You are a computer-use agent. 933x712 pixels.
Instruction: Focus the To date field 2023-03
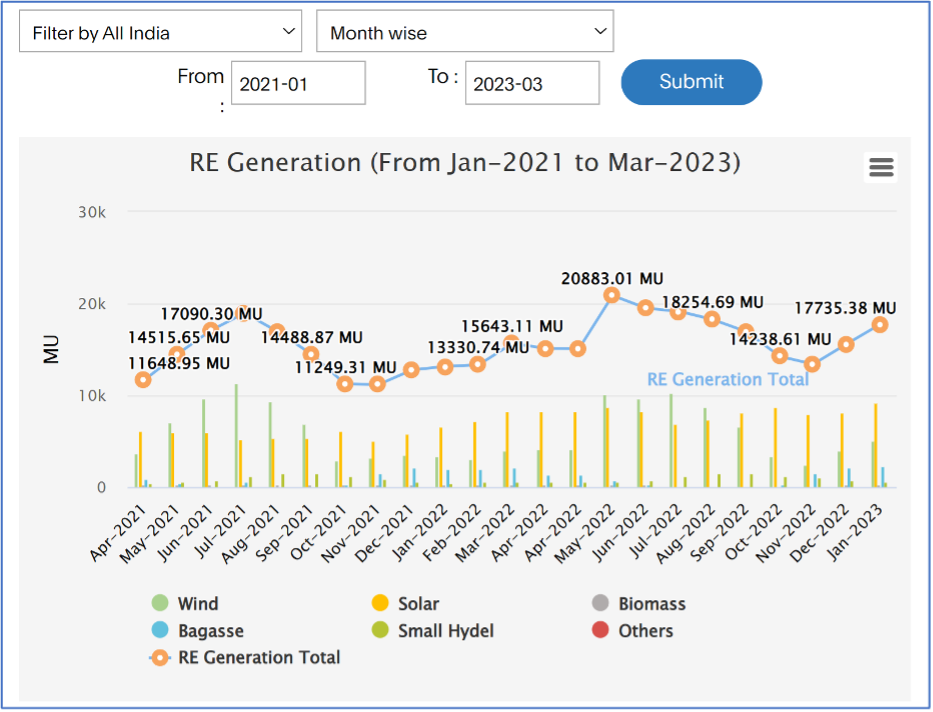click(532, 84)
